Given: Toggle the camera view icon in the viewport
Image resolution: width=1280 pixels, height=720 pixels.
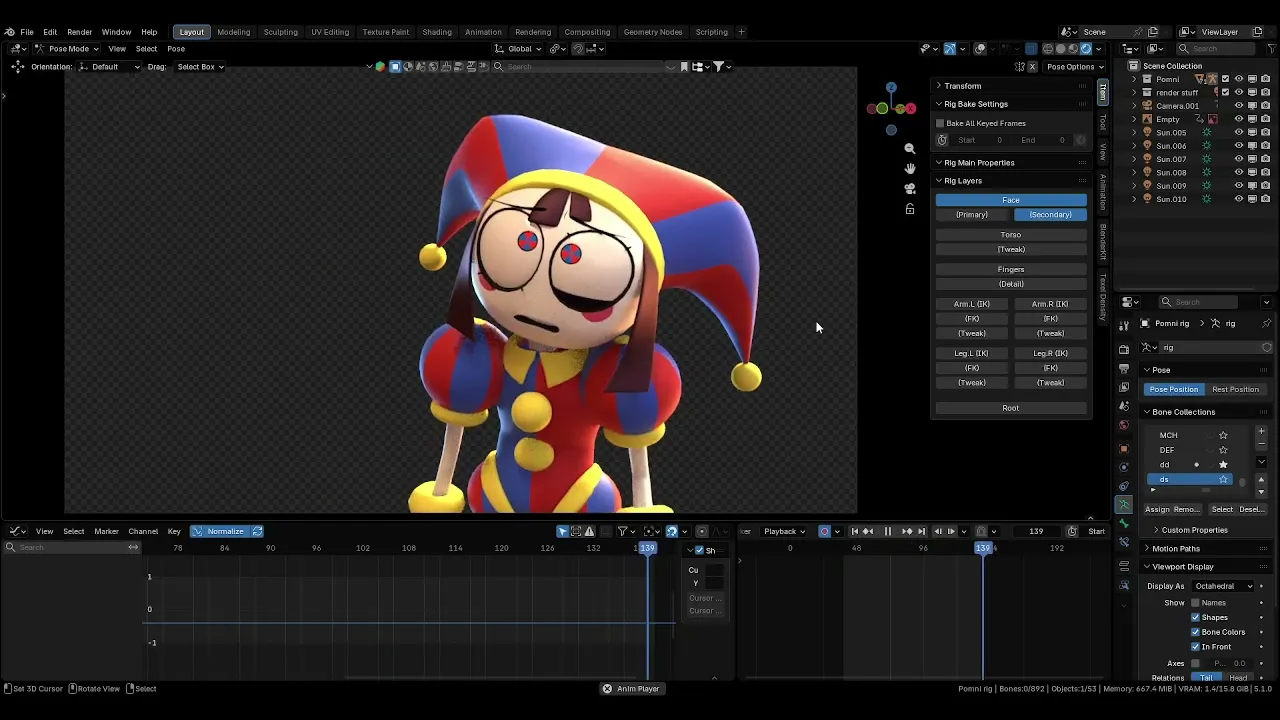Looking at the screenshot, I should (x=909, y=188).
